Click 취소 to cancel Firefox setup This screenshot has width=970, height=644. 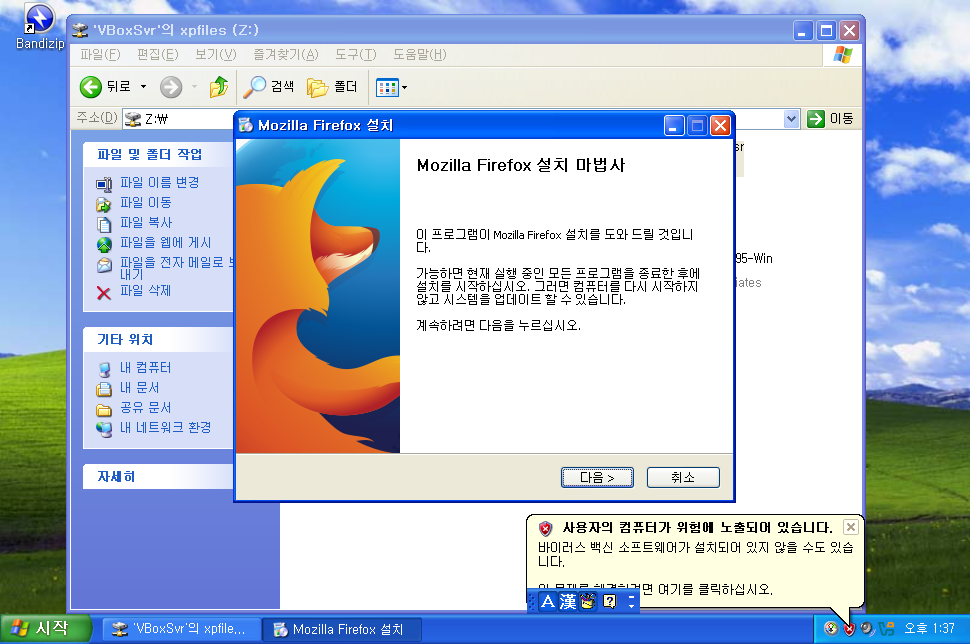[x=683, y=478]
